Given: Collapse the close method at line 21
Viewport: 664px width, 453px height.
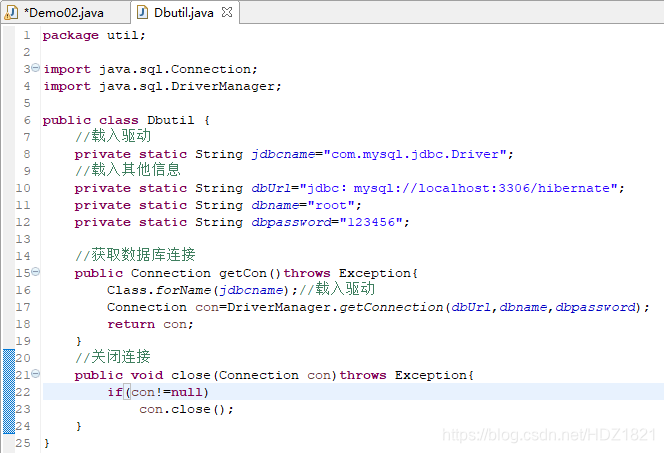Looking at the screenshot, I should (x=36, y=373).
